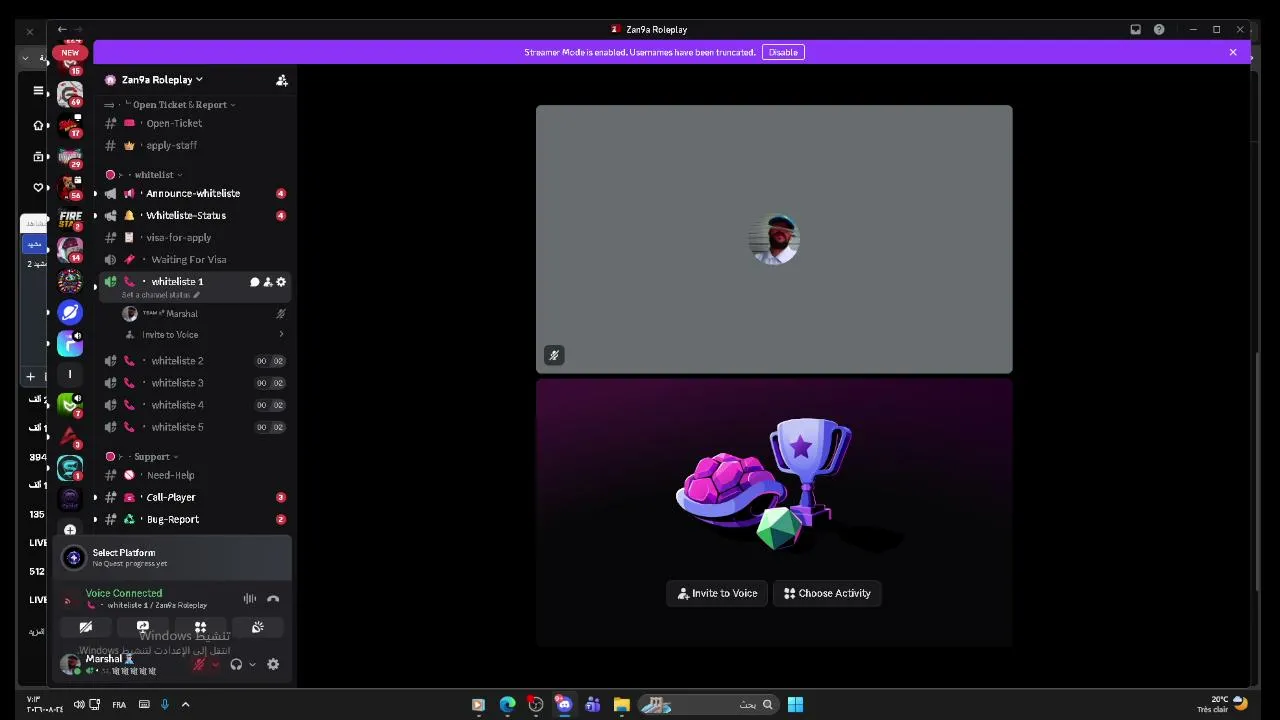Open the Open-Ticket channel
This screenshot has width=1280, height=720.
[x=194, y=123]
